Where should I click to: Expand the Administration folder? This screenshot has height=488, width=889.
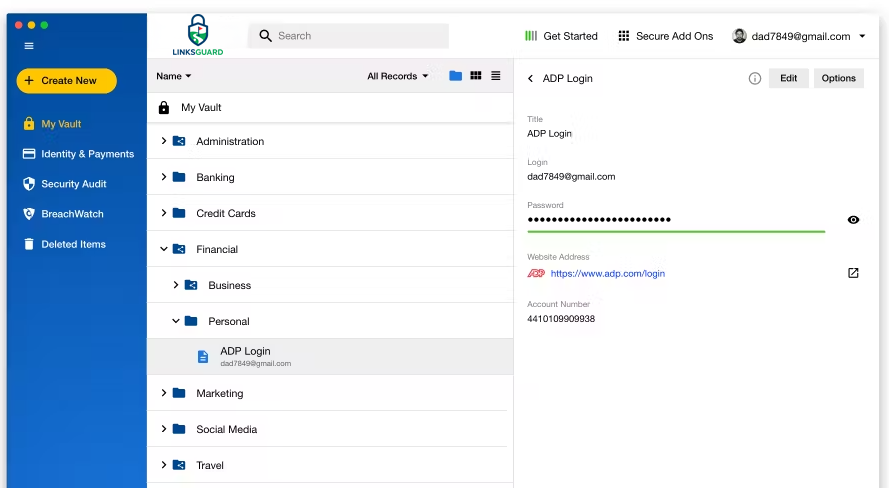click(x=164, y=141)
